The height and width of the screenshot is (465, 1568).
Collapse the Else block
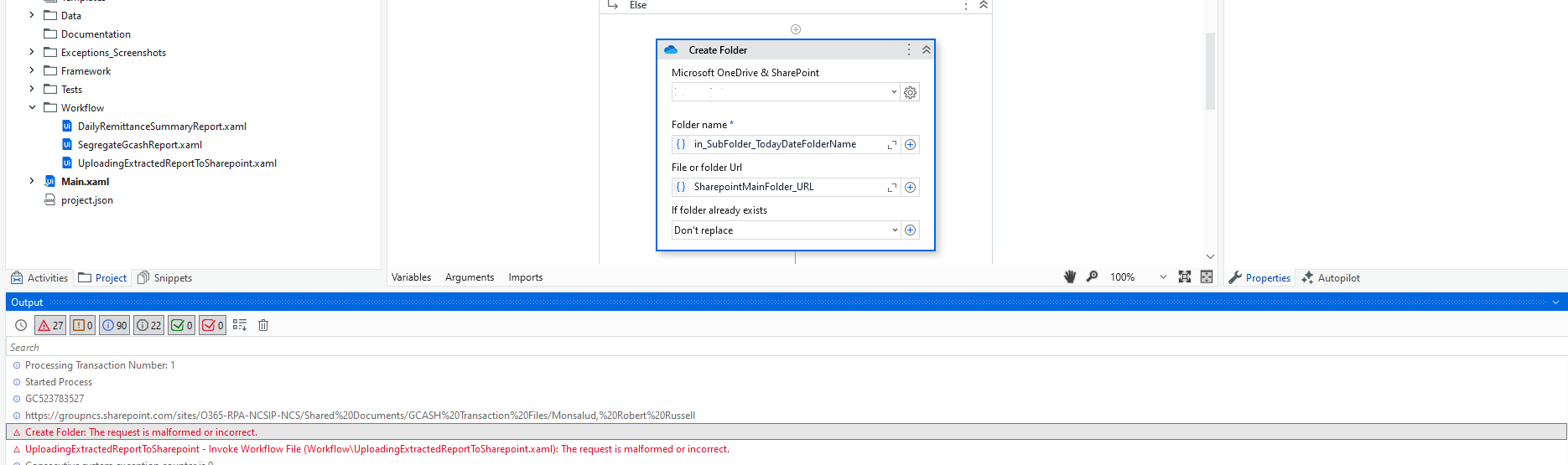[984, 5]
